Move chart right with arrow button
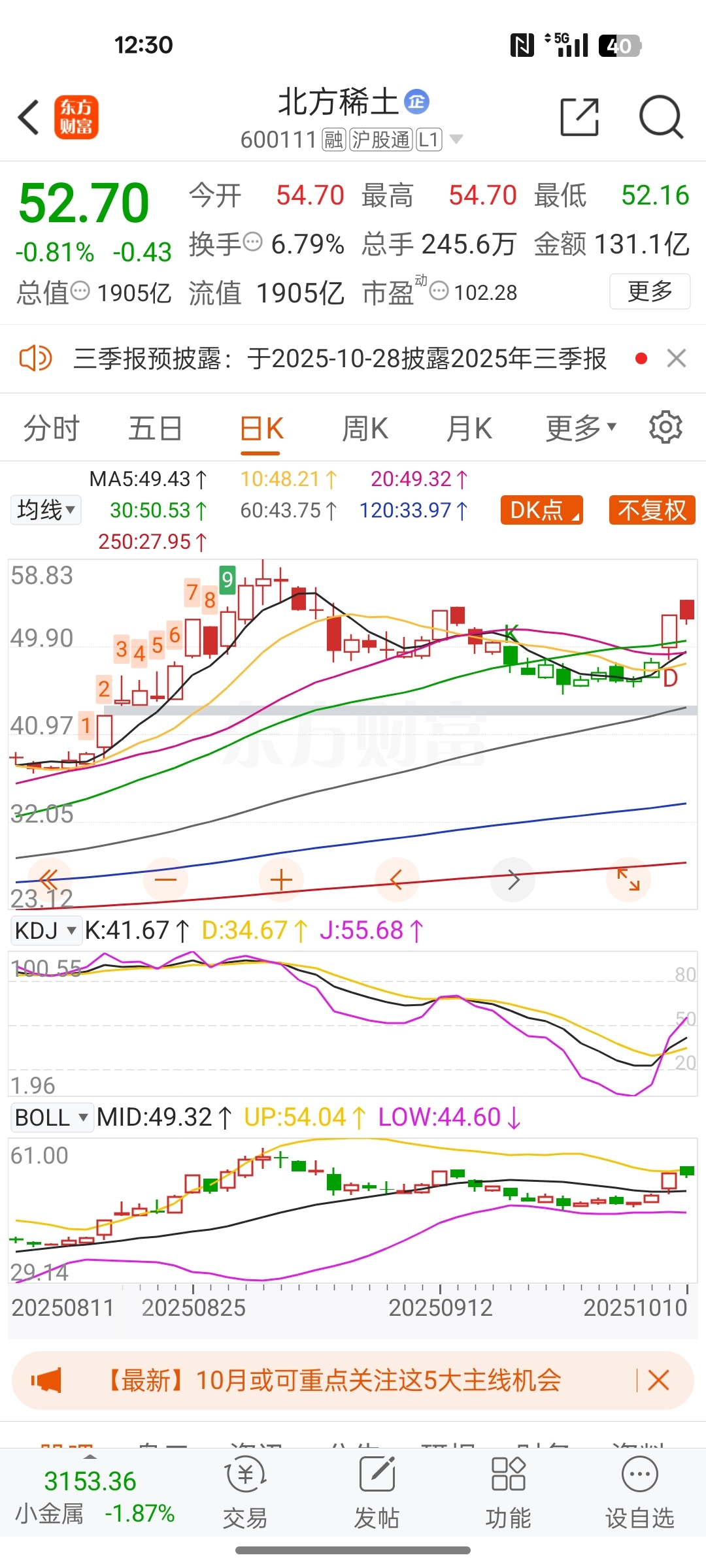The height and width of the screenshot is (1568, 706). (x=513, y=879)
